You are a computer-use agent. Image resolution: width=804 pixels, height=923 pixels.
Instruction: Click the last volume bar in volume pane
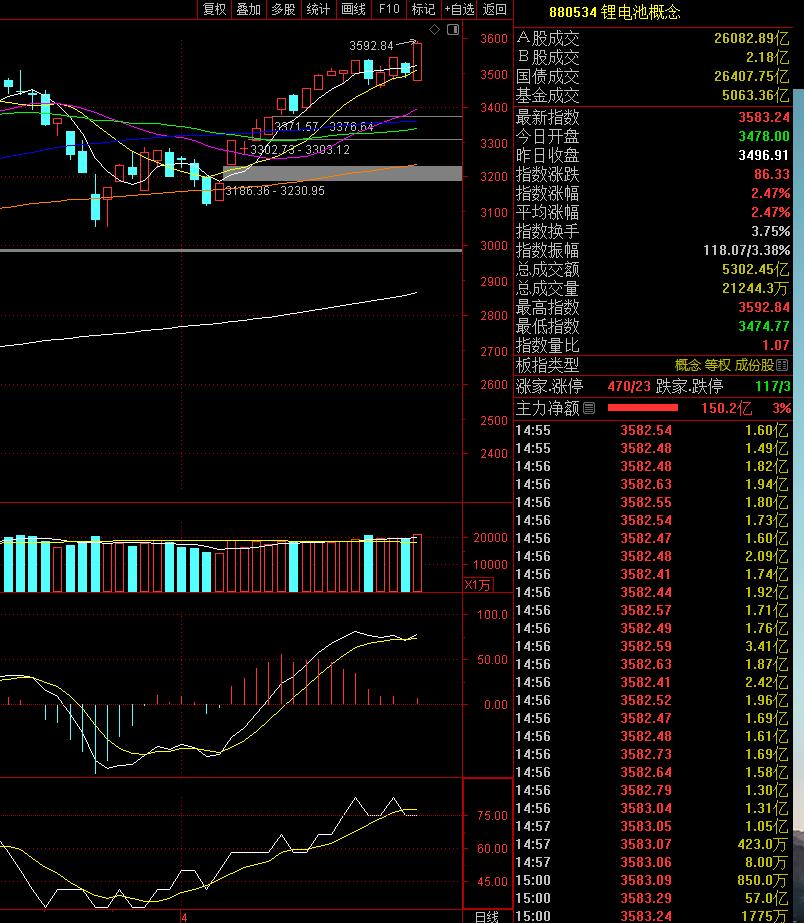click(417, 563)
